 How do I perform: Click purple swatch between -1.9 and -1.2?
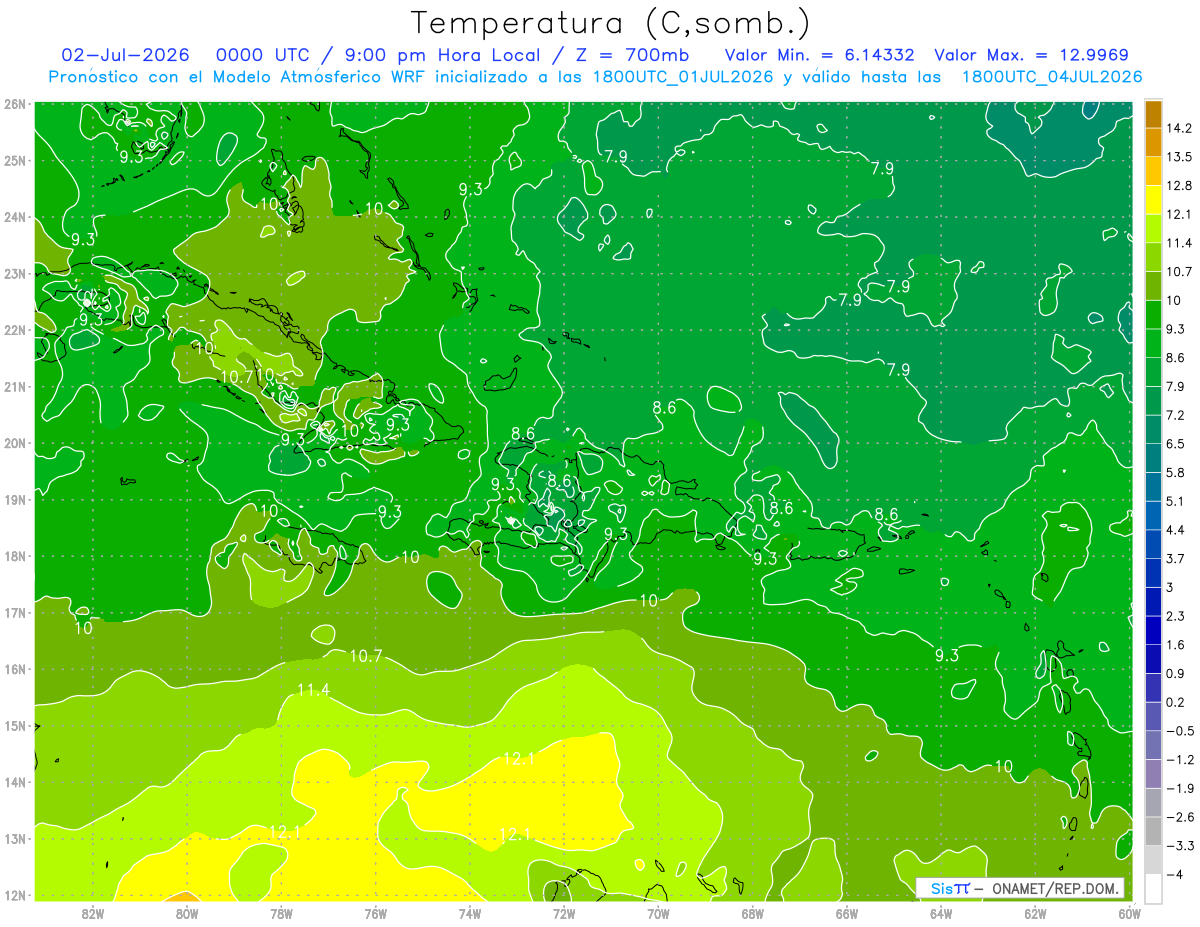[x=1153, y=774]
